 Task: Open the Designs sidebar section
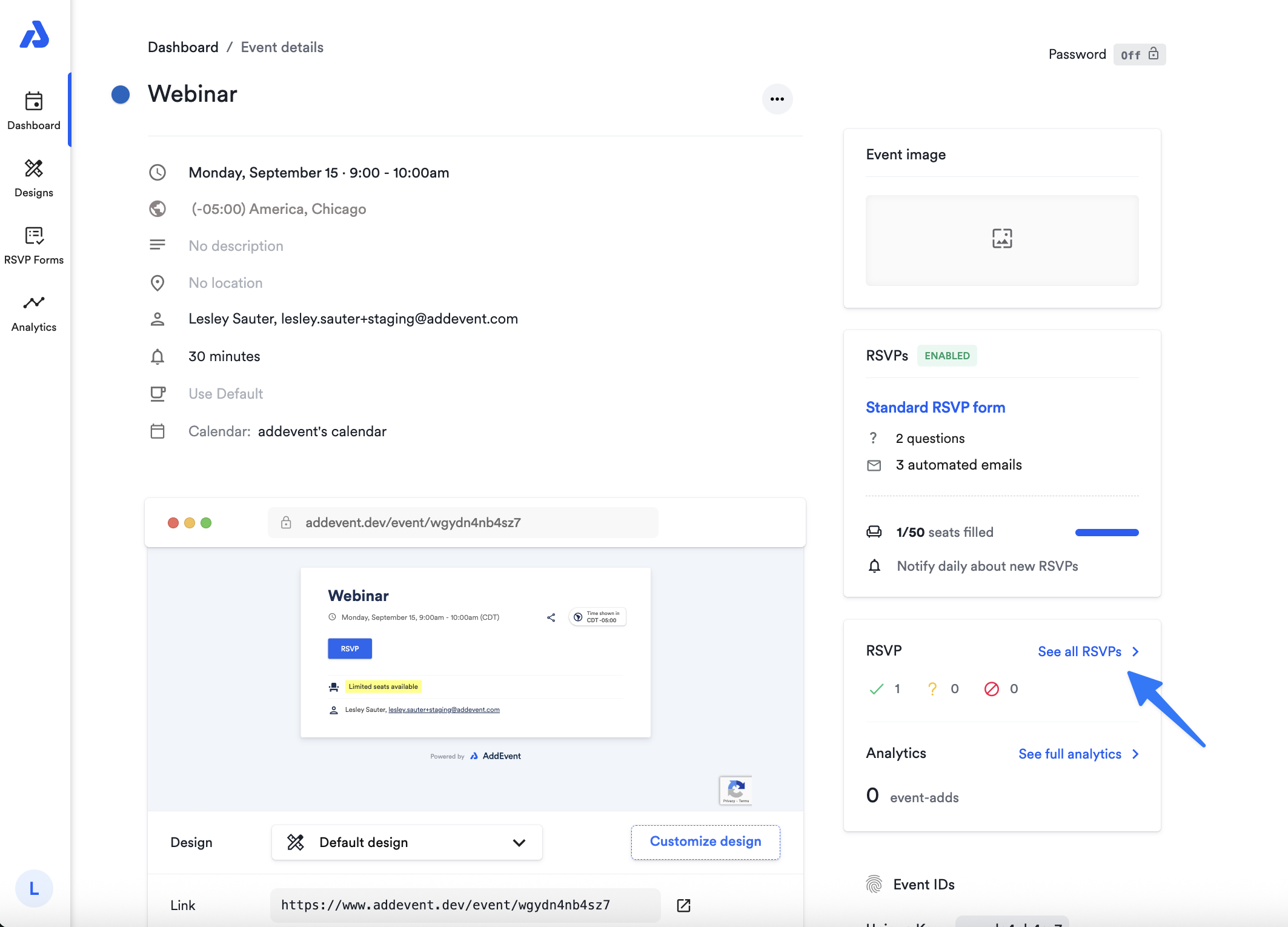point(34,178)
